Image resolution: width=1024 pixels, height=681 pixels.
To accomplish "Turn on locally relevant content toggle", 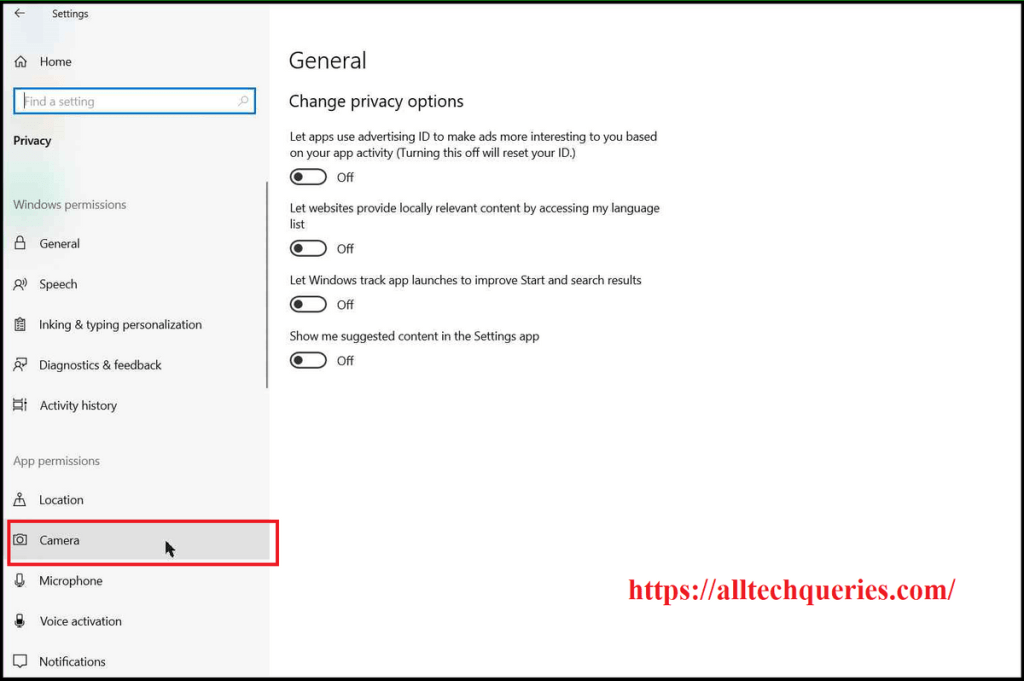I will [308, 248].
